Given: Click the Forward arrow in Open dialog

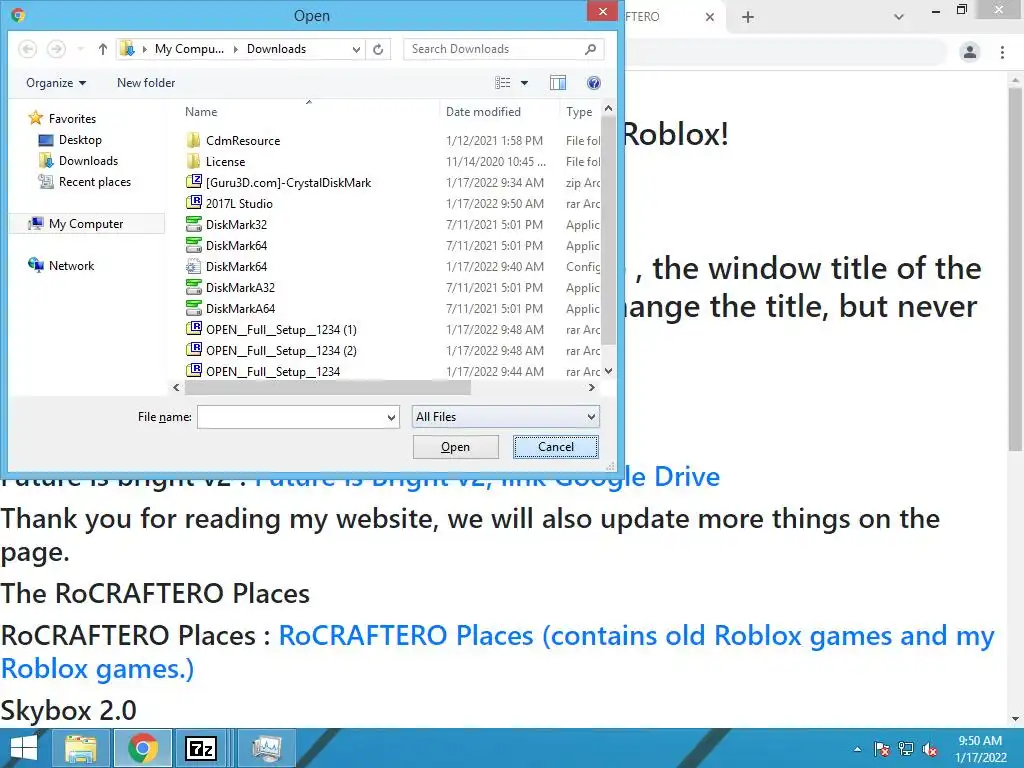Looking at the screenshot, I should point(56,49).
